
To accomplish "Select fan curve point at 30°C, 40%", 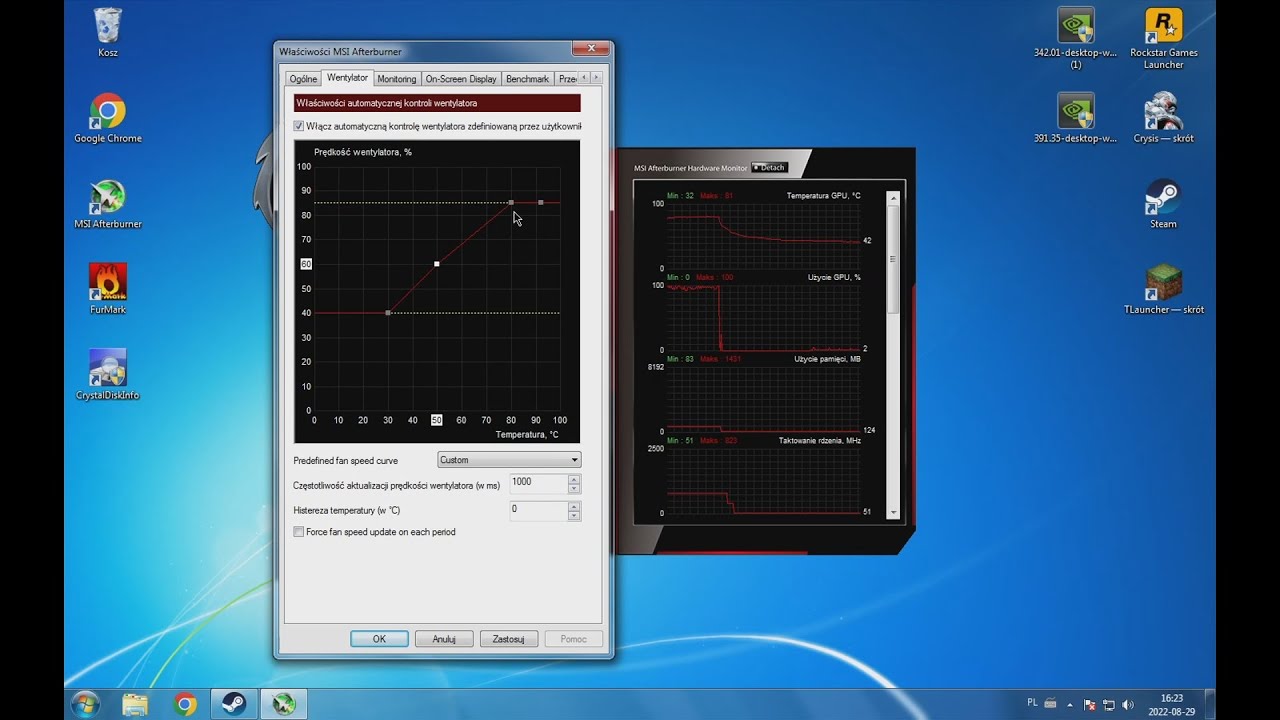I will pos(388,313).
